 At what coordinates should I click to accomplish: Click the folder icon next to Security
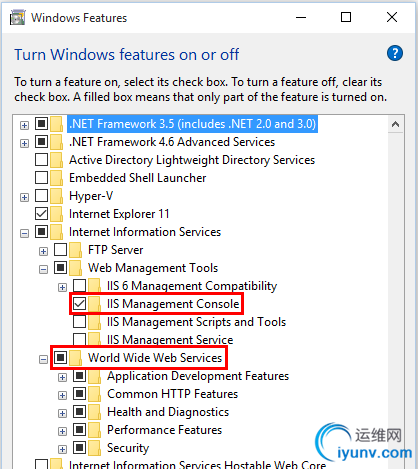click(x=95, y=448)
